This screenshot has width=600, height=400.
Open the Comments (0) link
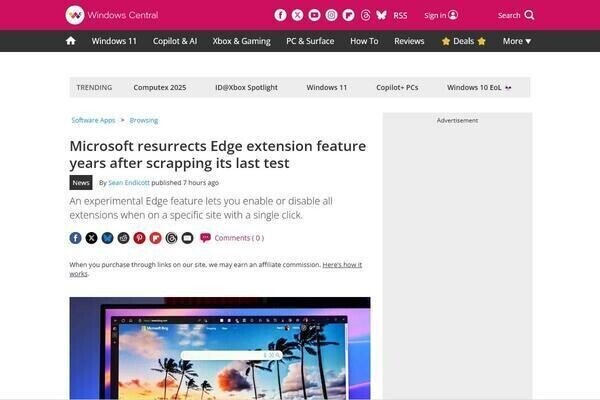pos(239,238)
